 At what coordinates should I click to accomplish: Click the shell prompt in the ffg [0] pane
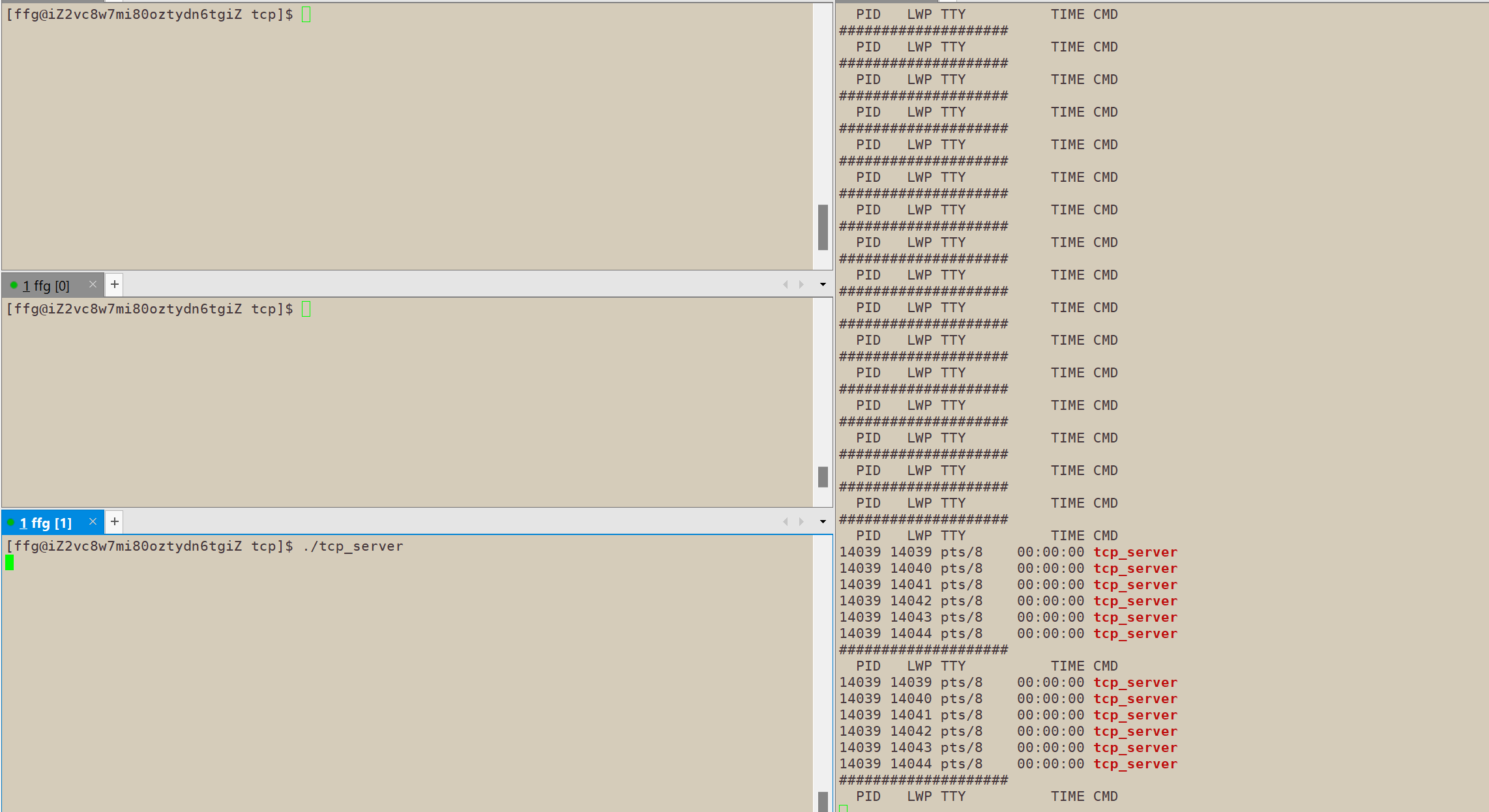coord(149,309)
